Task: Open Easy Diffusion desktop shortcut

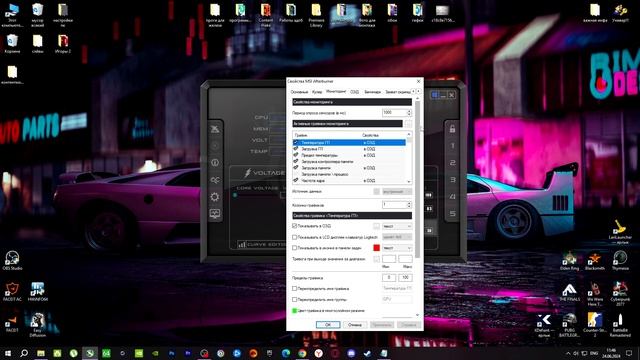Action: point(38,325)
